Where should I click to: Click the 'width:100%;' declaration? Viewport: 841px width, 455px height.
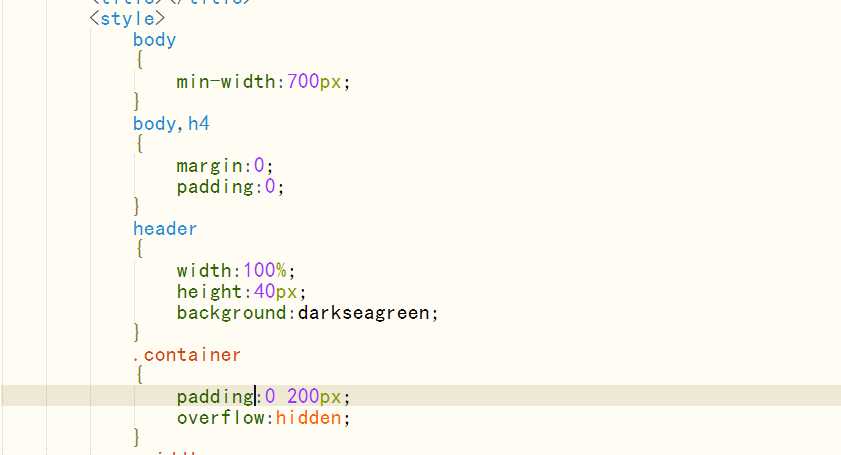235,270
